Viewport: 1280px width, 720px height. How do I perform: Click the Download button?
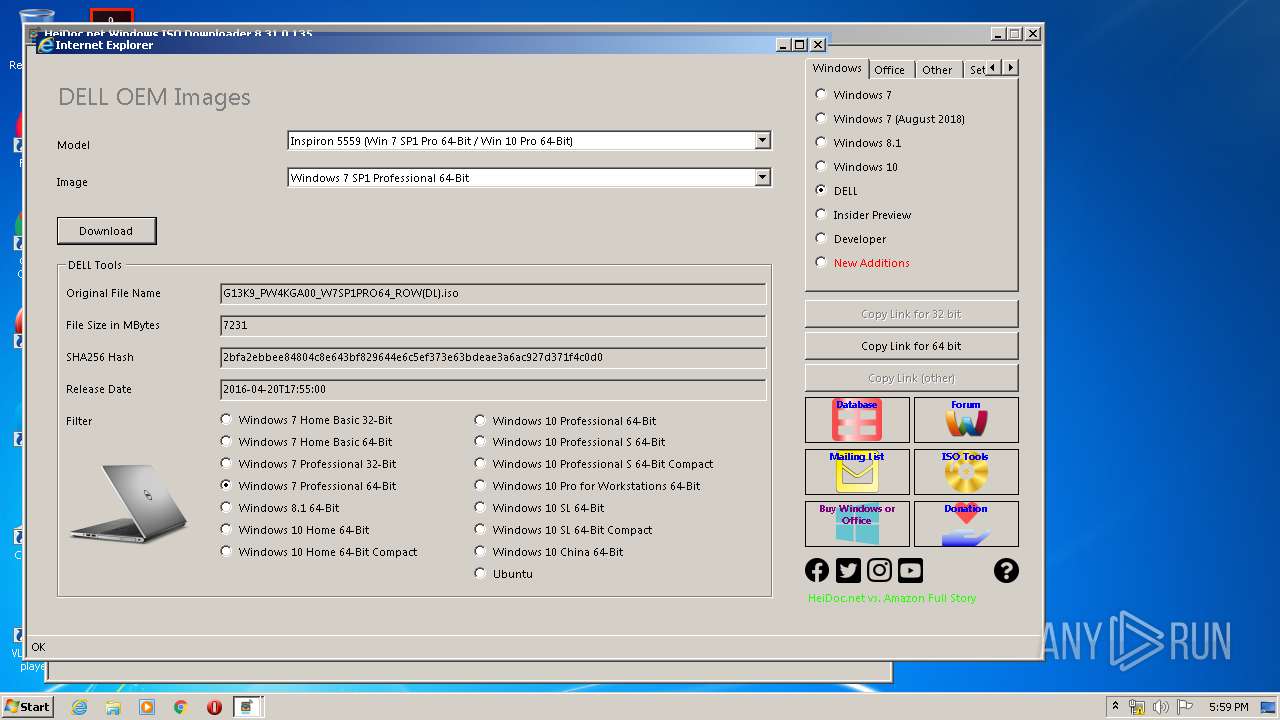pyautogui.click(x=106, y=231)
